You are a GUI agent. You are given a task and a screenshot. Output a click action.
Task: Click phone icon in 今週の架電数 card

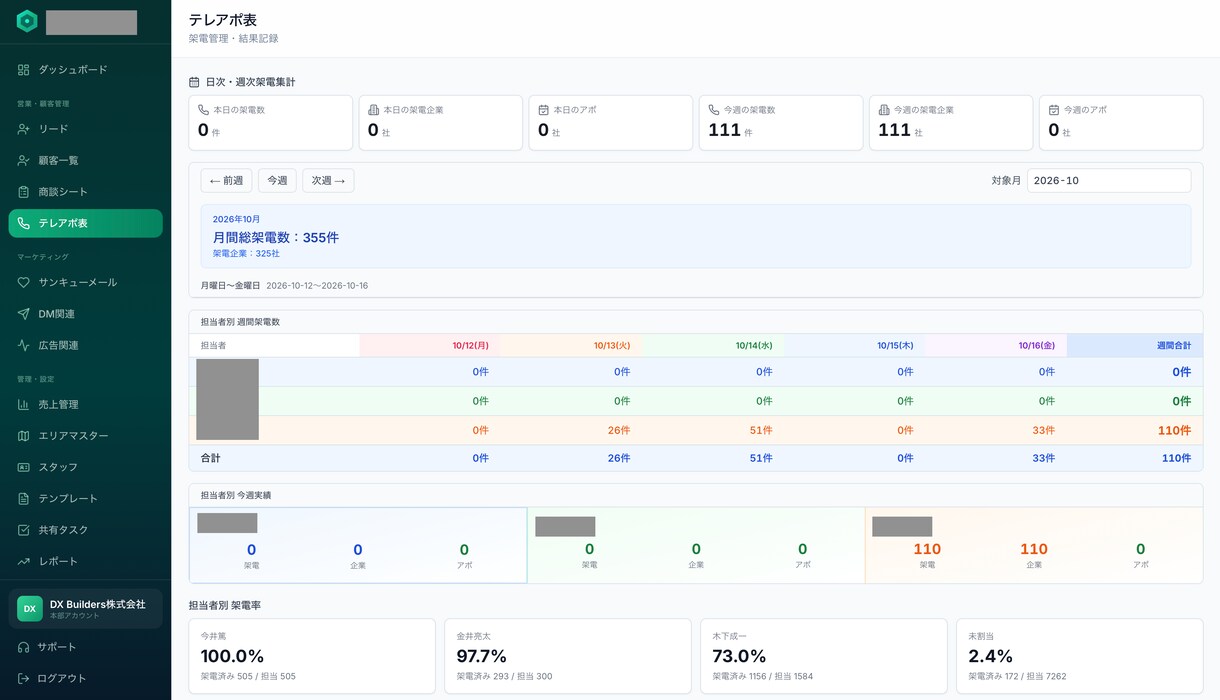pos(714,110)
